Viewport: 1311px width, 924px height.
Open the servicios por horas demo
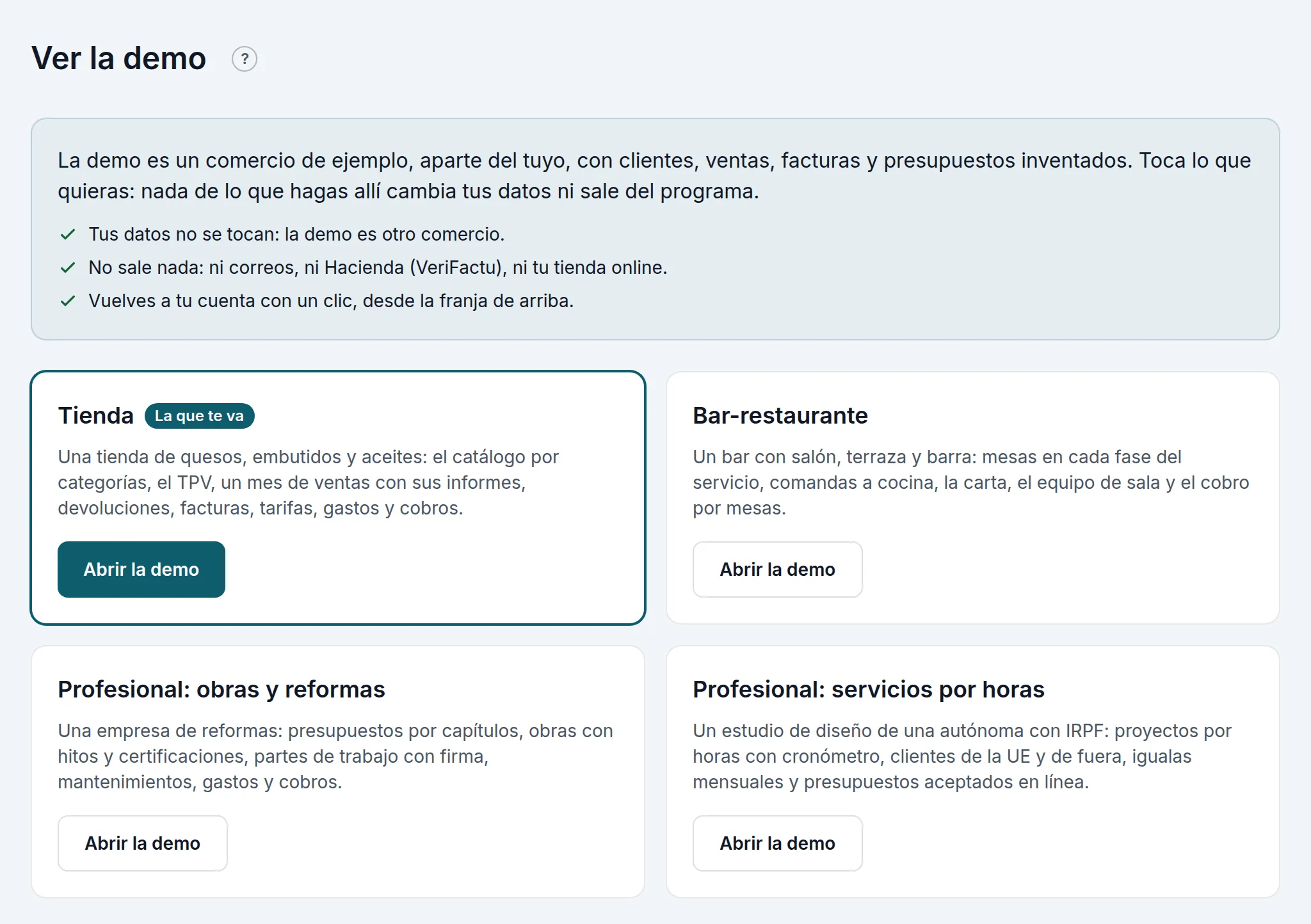[x=777, y=843]
